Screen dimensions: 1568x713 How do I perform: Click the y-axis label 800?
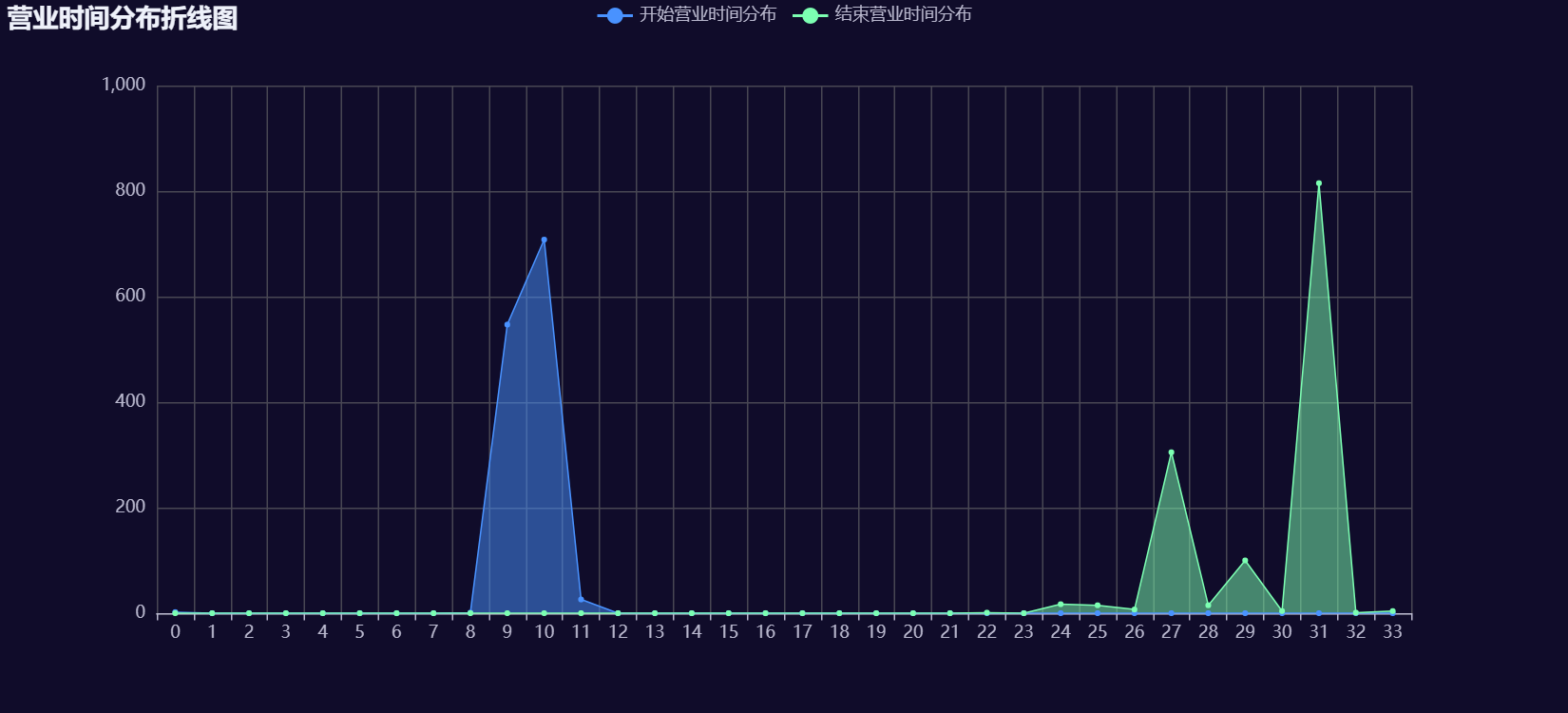130,190
